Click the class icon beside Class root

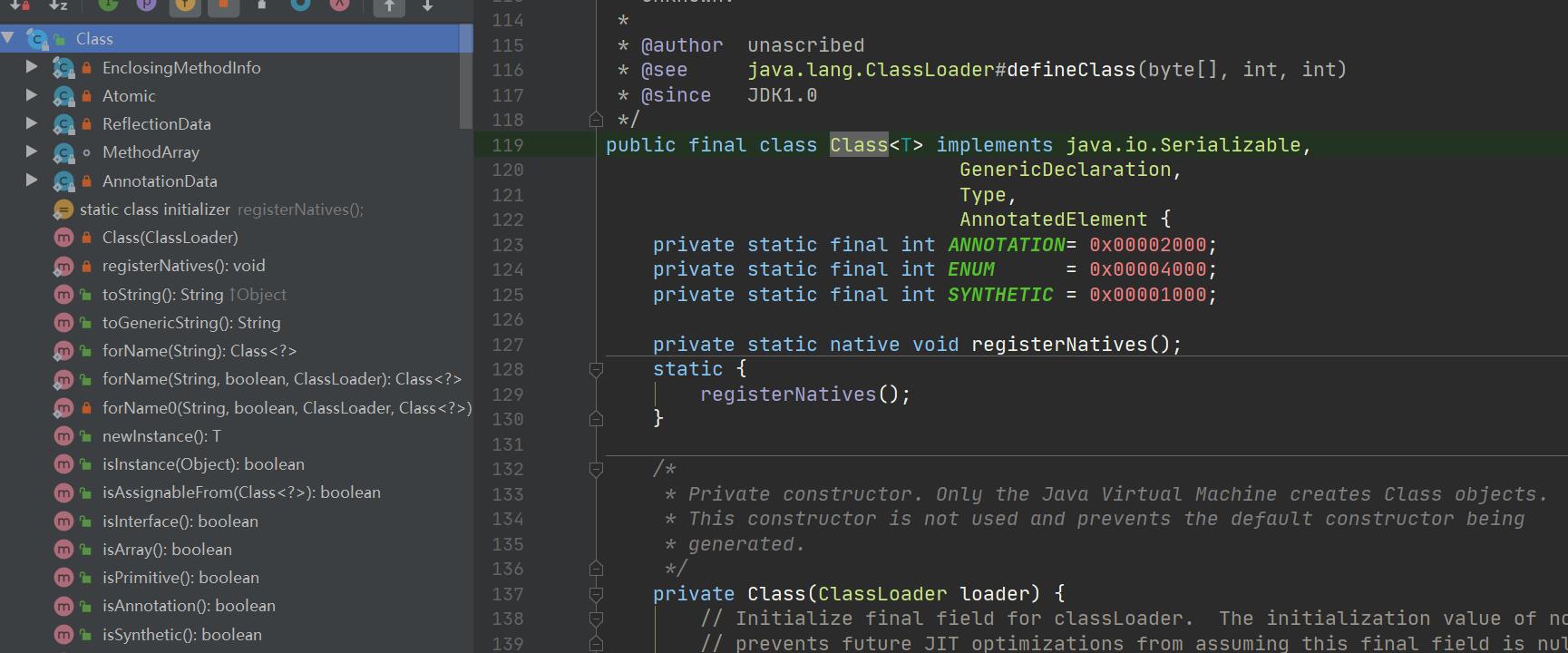37,39
